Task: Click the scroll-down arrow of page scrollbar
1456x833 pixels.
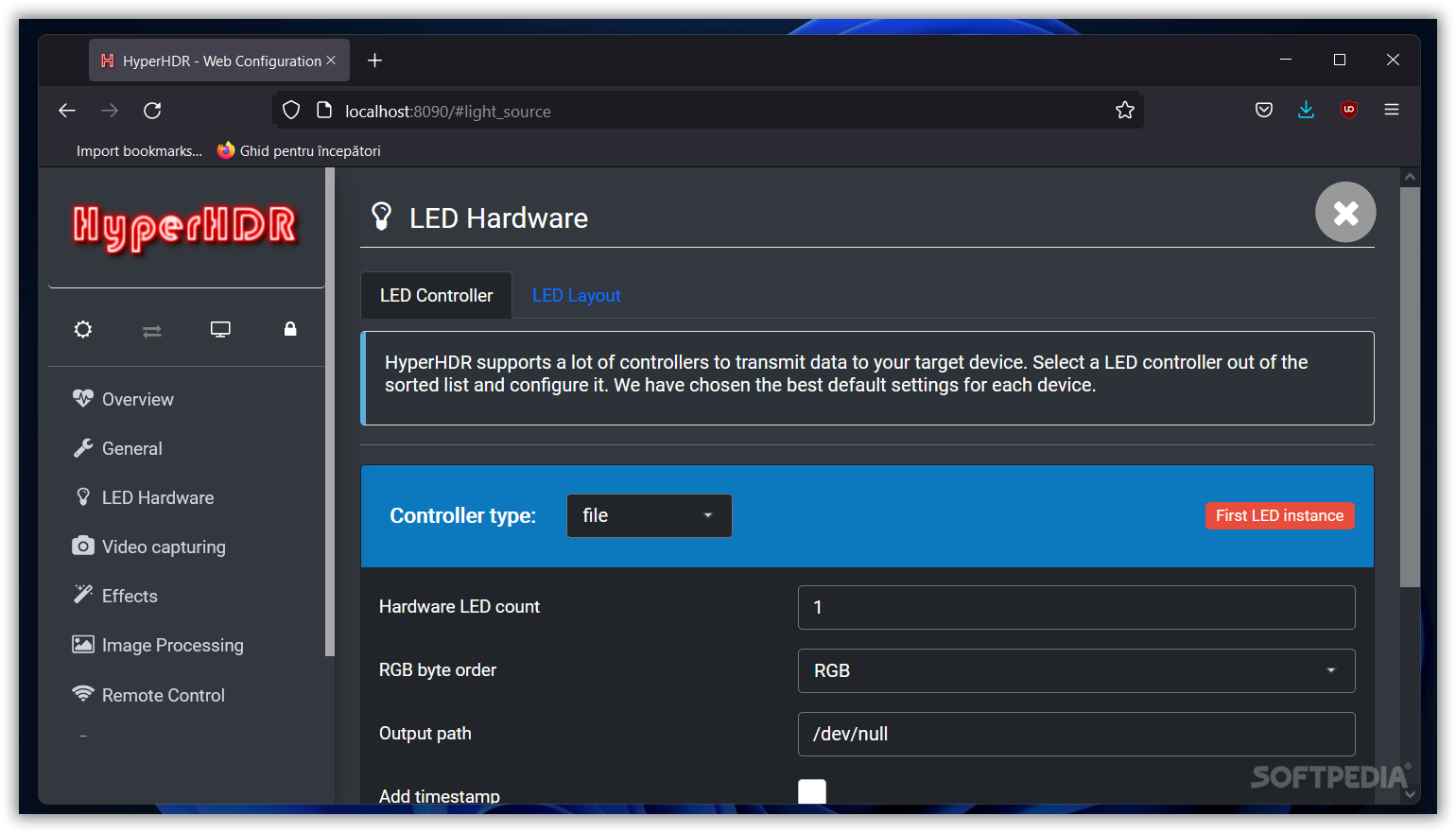Action: pos(1410,794)
